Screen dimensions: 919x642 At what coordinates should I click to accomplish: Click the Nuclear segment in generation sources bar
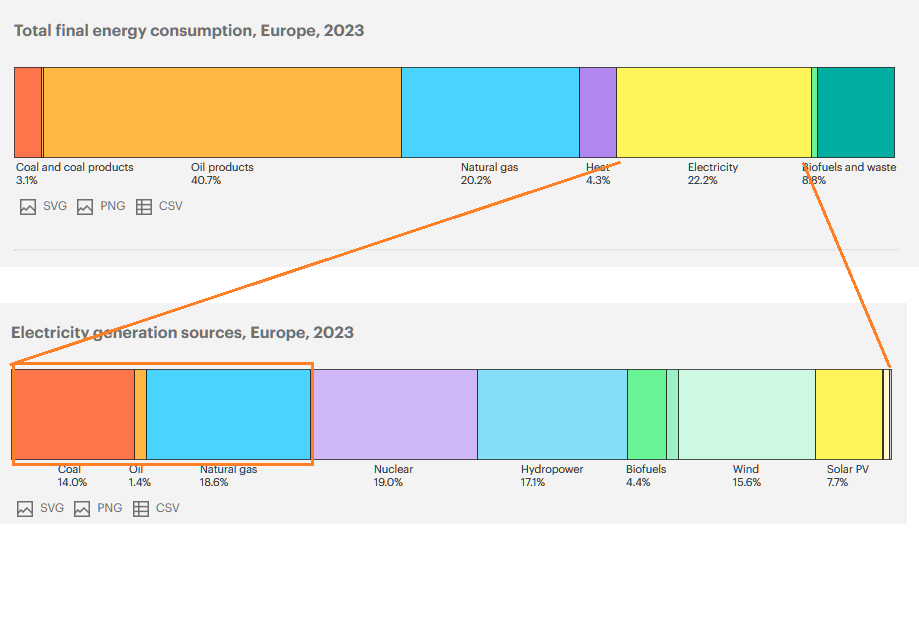pyautogui.click(x=395, y=415)
